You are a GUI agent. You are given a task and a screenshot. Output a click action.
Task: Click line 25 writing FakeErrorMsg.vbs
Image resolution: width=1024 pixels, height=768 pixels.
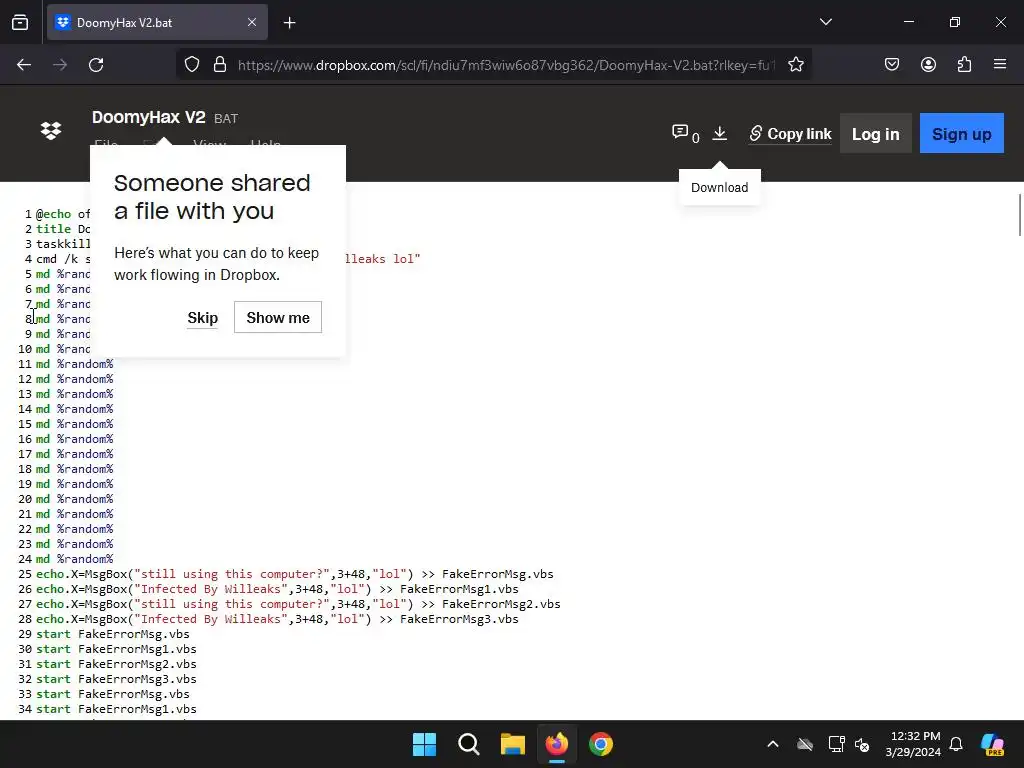(x=295, y=574)
